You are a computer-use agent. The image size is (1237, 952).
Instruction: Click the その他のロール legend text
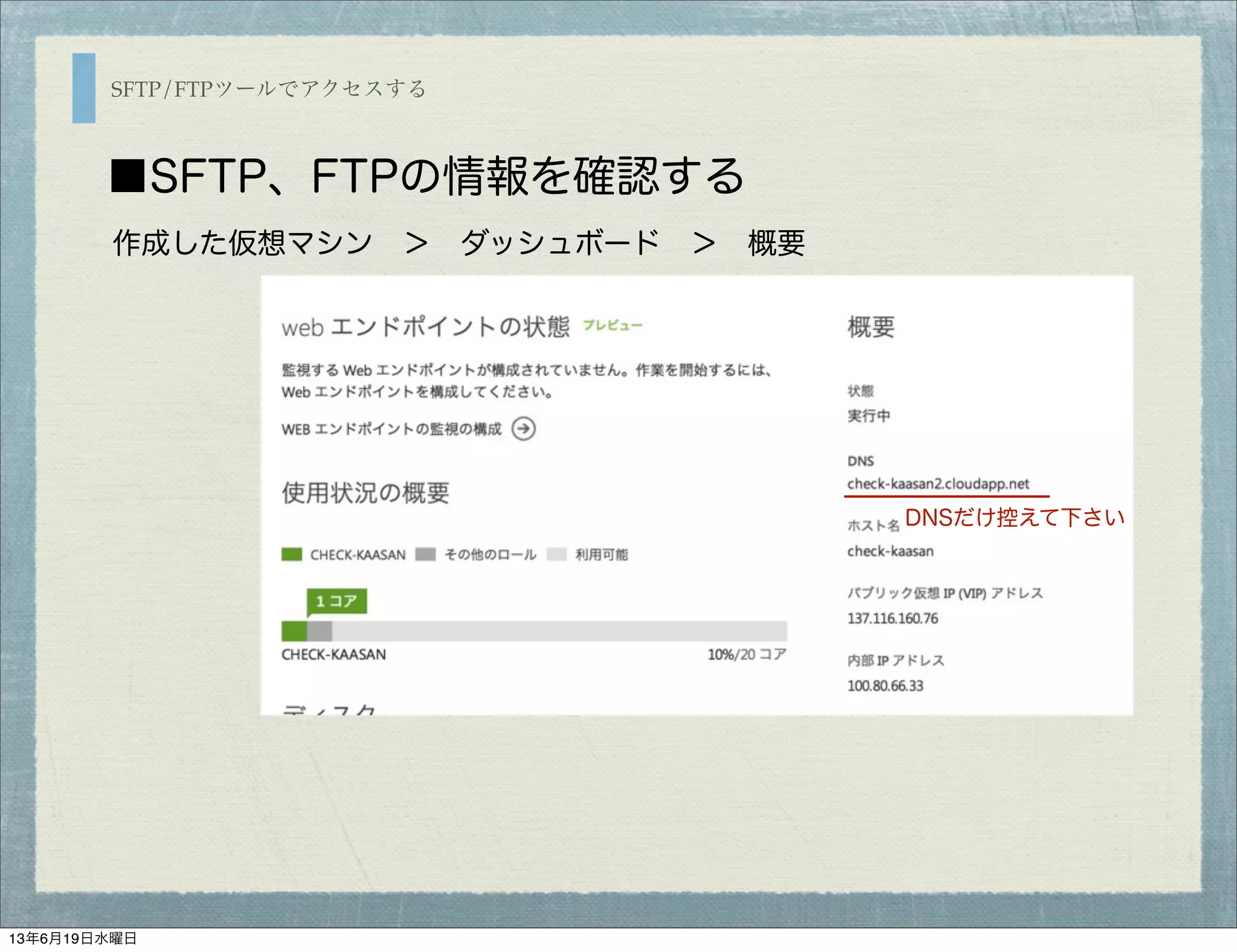click(x=490, y=555)
